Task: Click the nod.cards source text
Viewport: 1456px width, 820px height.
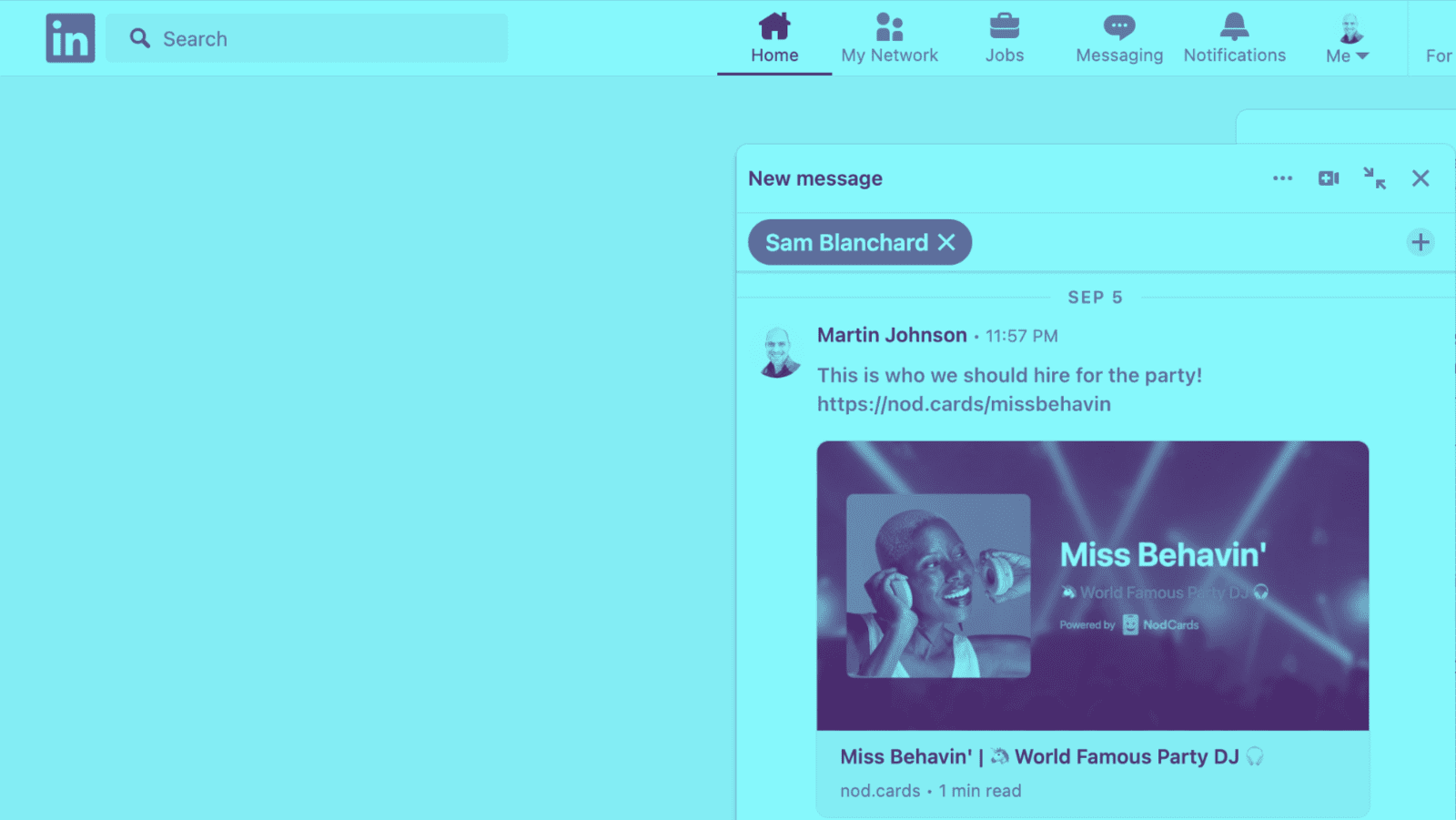Action: point(880,791)
